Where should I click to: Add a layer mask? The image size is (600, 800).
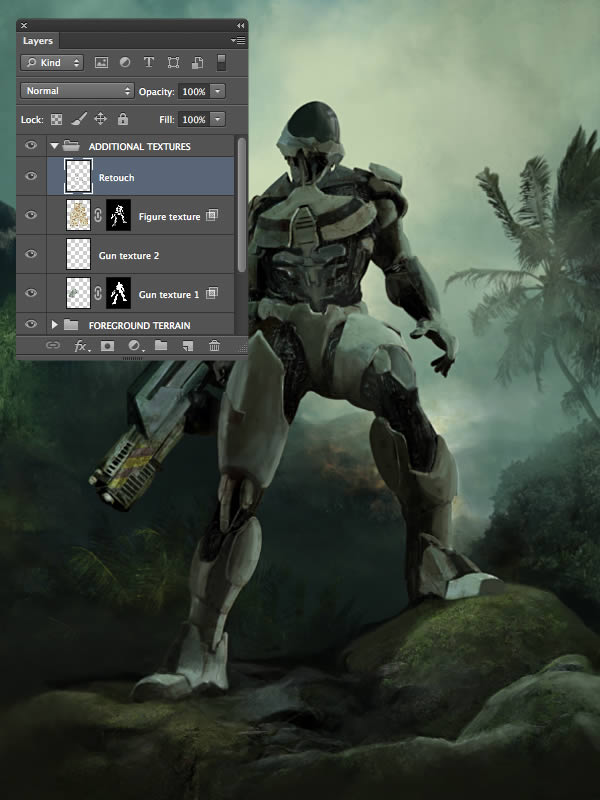107,346
